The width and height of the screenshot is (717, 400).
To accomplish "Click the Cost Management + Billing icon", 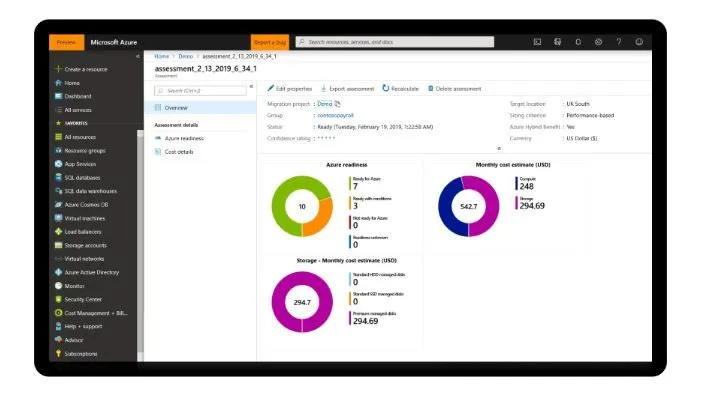I will pos(58,313).
